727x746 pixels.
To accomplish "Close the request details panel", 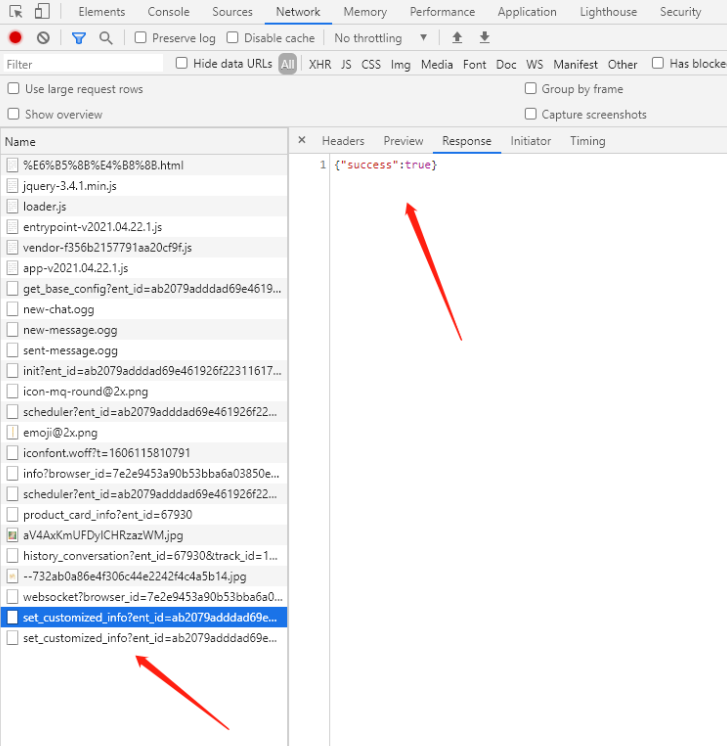I will (x=302, y=140).
